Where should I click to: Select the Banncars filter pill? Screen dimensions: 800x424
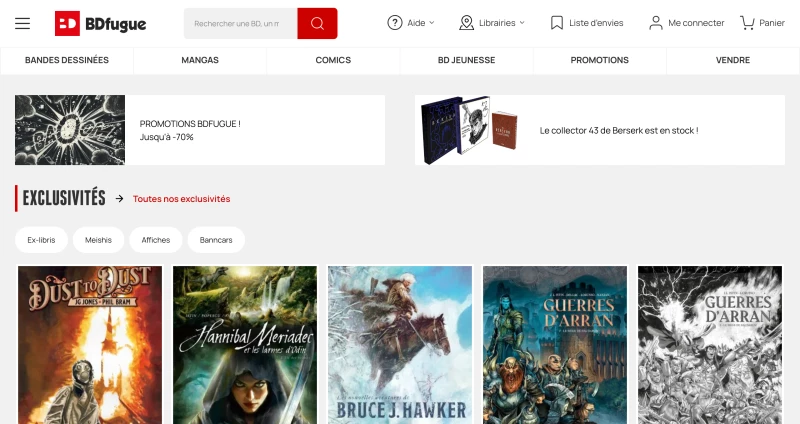coord(216,240)
